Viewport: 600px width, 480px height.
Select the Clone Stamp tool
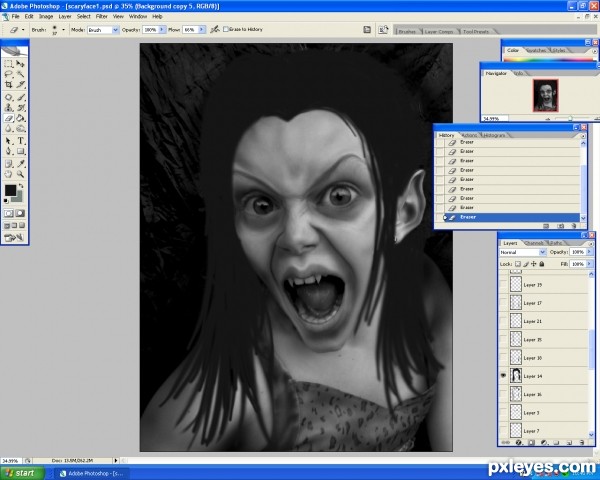point(8,108)
